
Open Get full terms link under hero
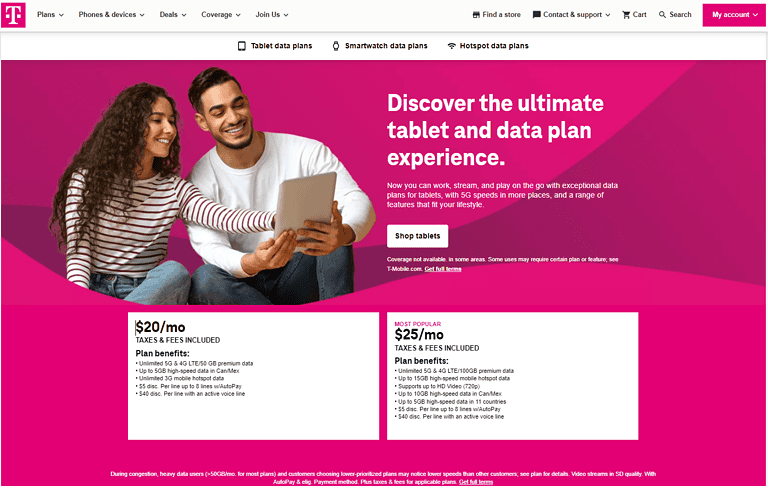tap(443, 269)
